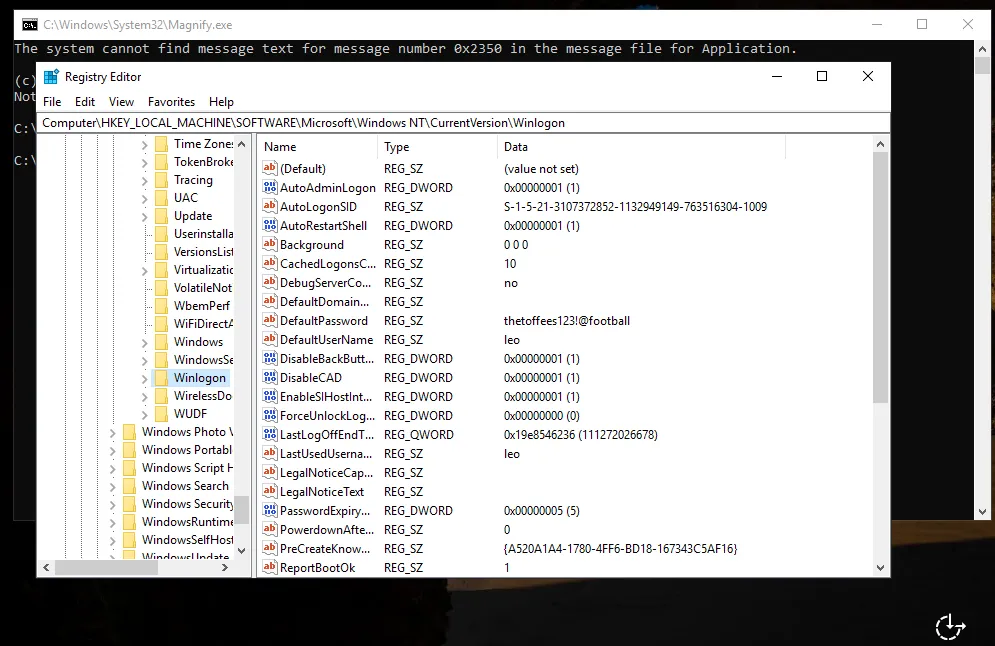Select the WbemPerf key in the tree

coord(202,306)
